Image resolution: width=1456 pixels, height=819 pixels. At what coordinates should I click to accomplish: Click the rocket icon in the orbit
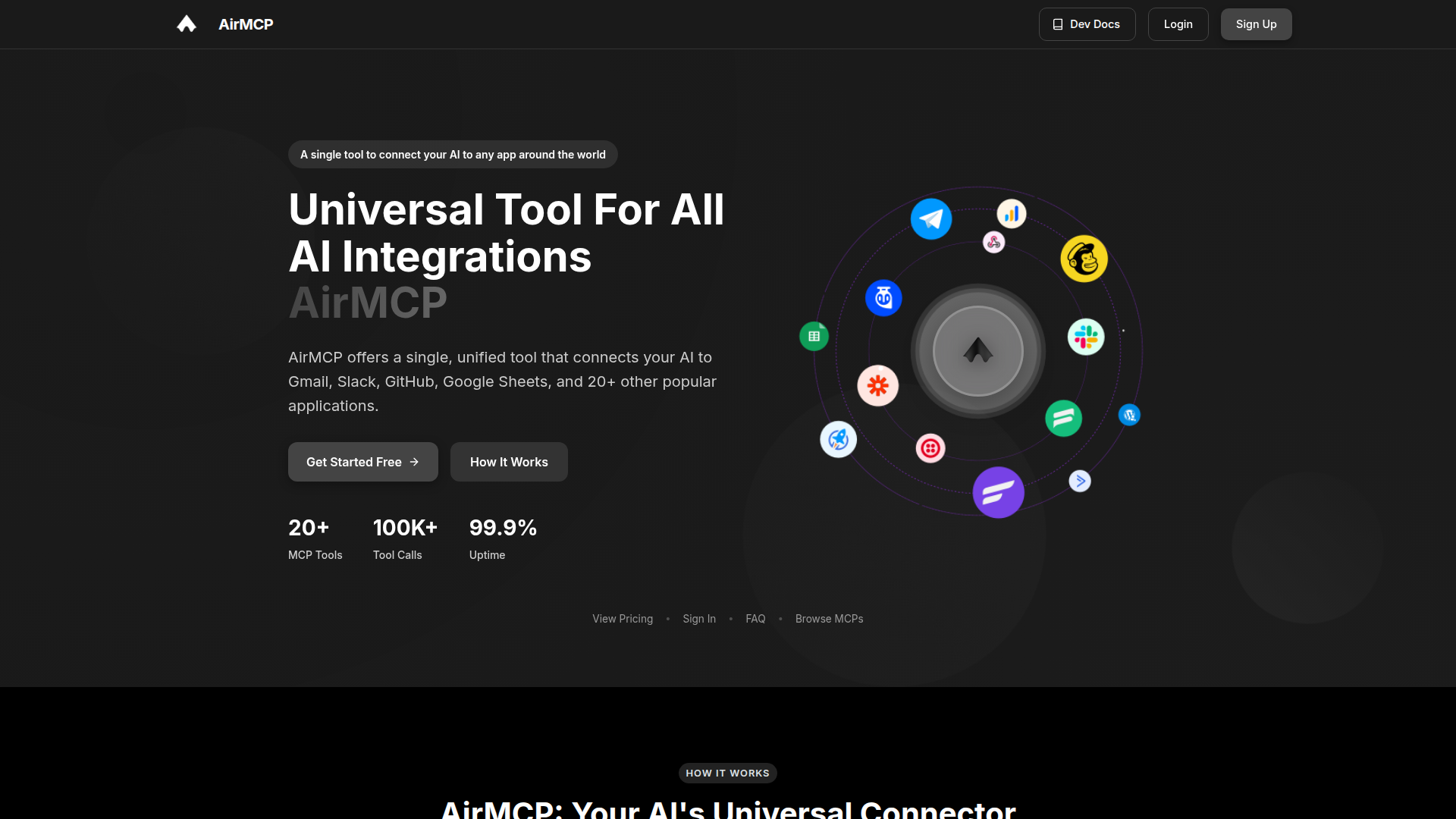tap(838, 439)
